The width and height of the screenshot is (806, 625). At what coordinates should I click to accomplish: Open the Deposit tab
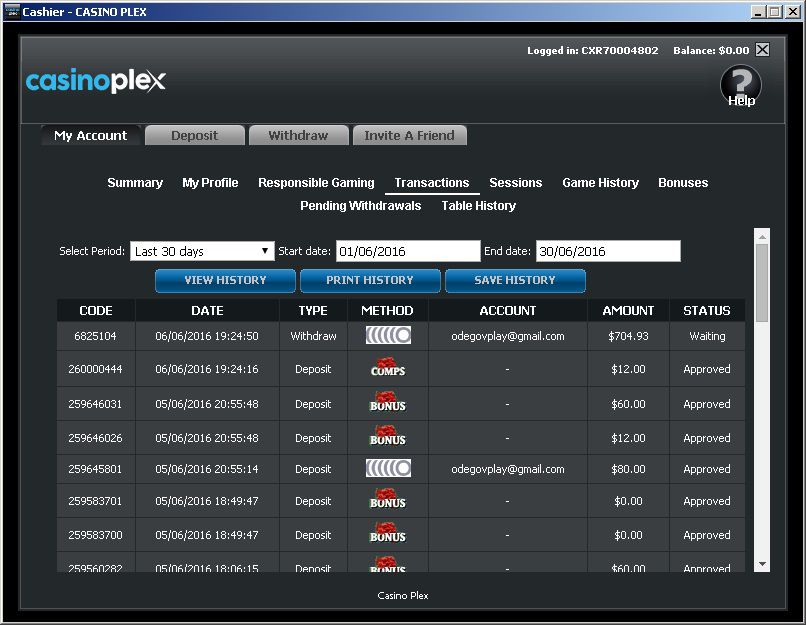194,135
